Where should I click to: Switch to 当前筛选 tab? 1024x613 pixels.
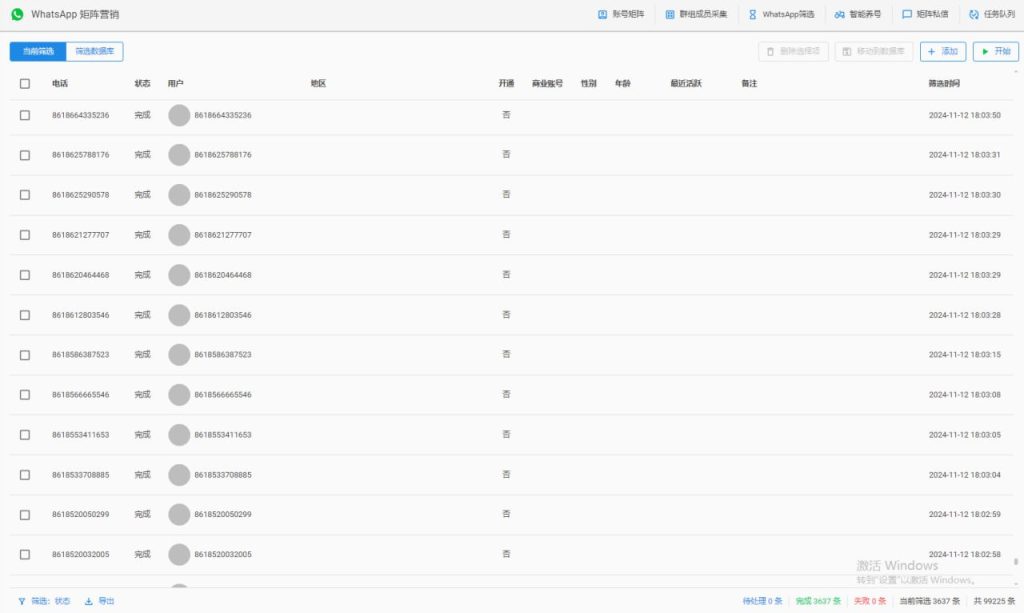(38, 51)
